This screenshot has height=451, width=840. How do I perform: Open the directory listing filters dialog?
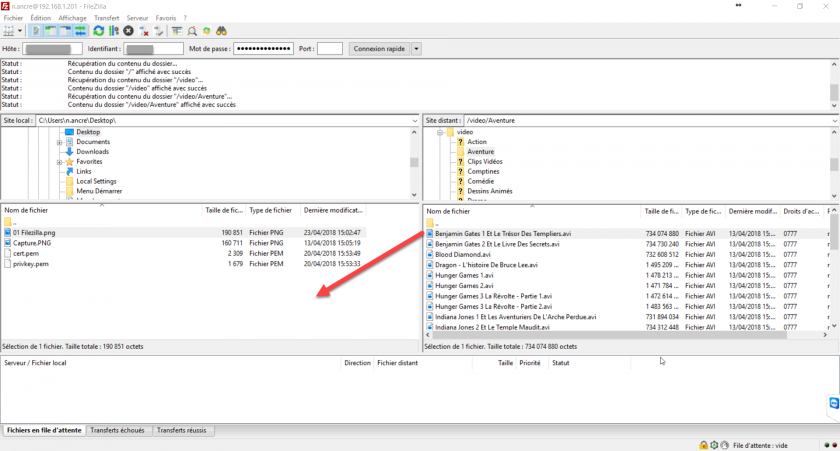point(177,31)
